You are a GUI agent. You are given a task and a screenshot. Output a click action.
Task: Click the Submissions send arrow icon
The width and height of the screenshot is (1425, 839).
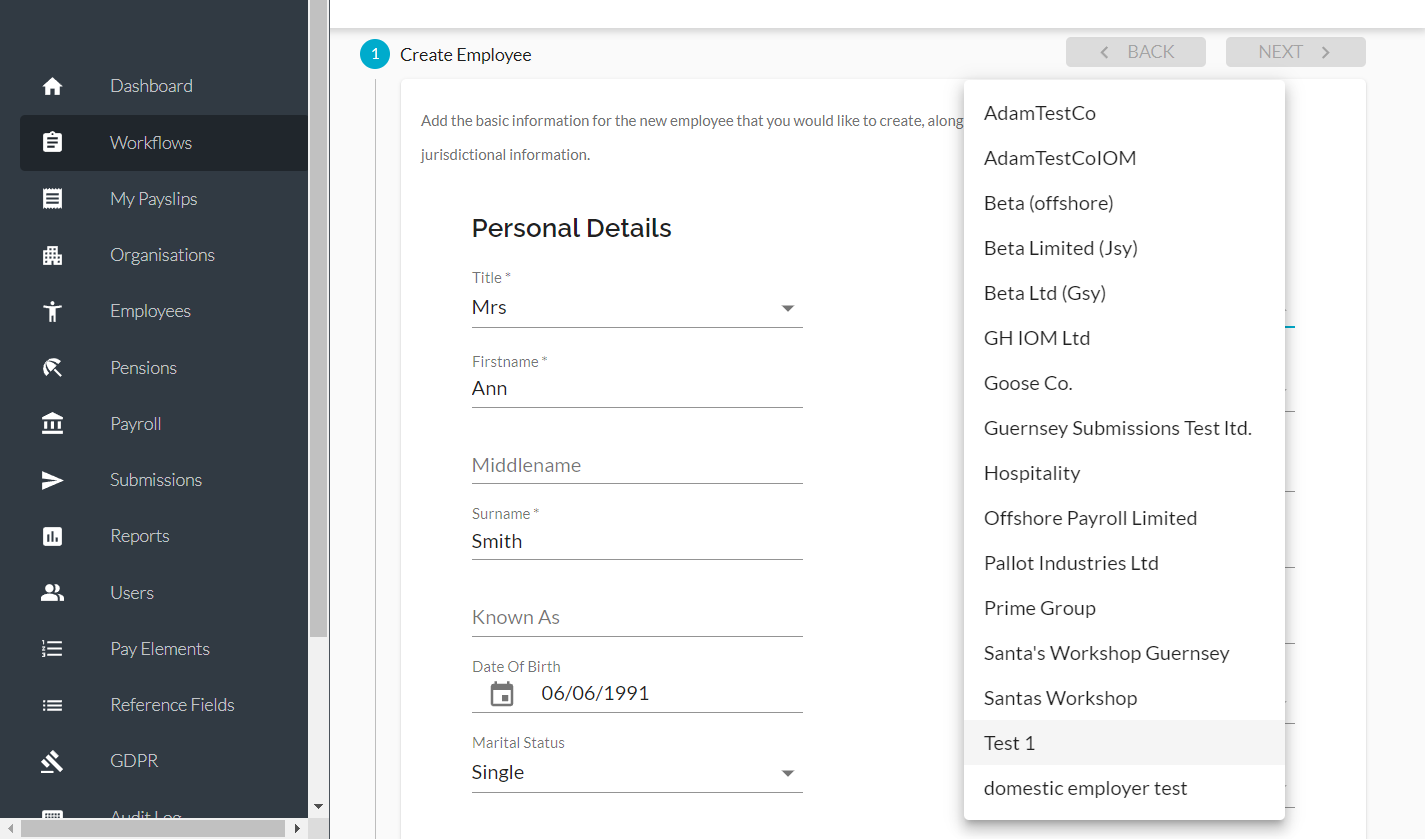click(x=53, y=480)
